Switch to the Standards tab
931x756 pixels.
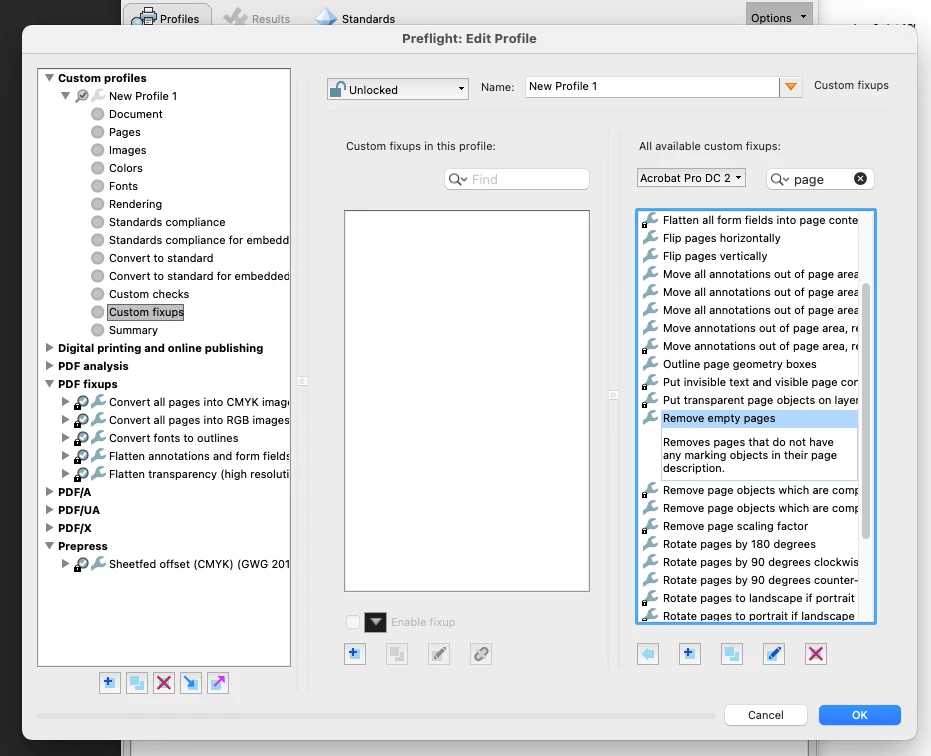click(x=355, y=18)
